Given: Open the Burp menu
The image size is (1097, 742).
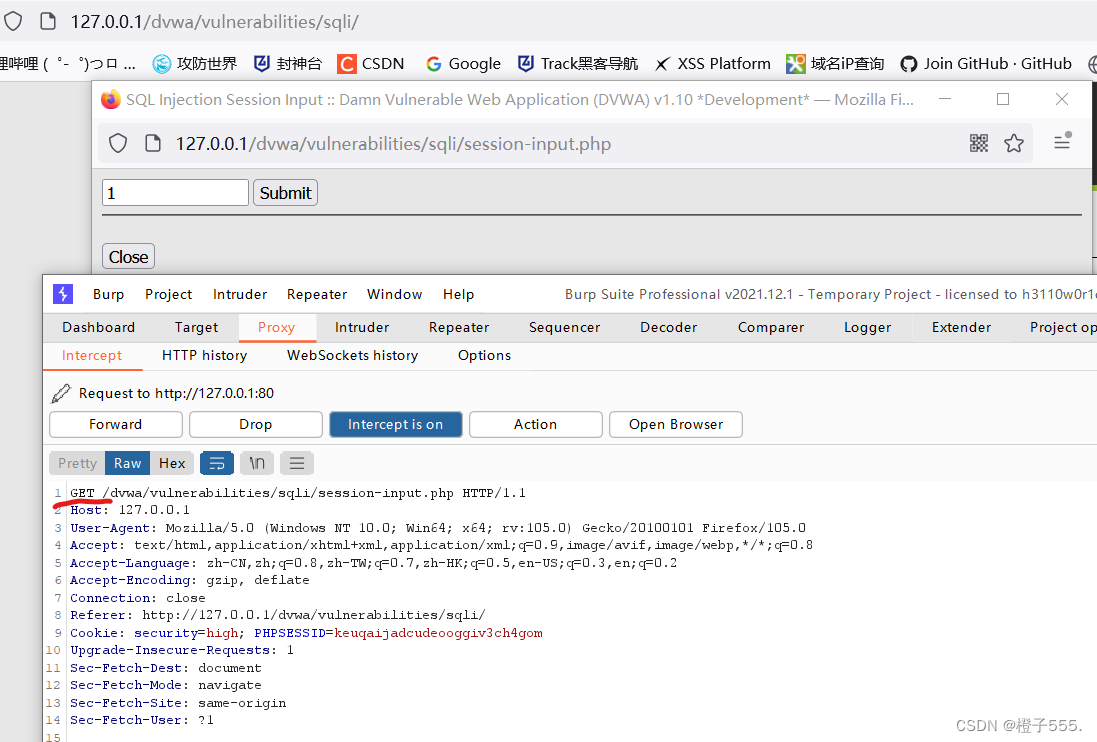Looking at the screenshot, I should 108,294.
